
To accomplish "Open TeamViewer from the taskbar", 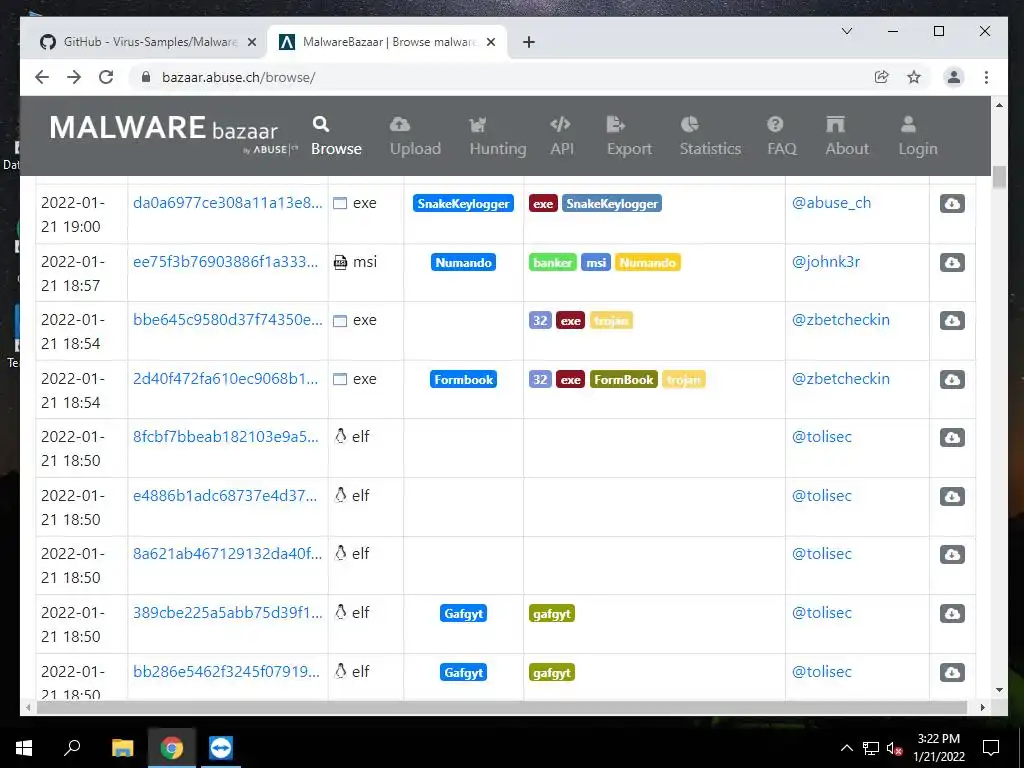I will coord(221,748).
